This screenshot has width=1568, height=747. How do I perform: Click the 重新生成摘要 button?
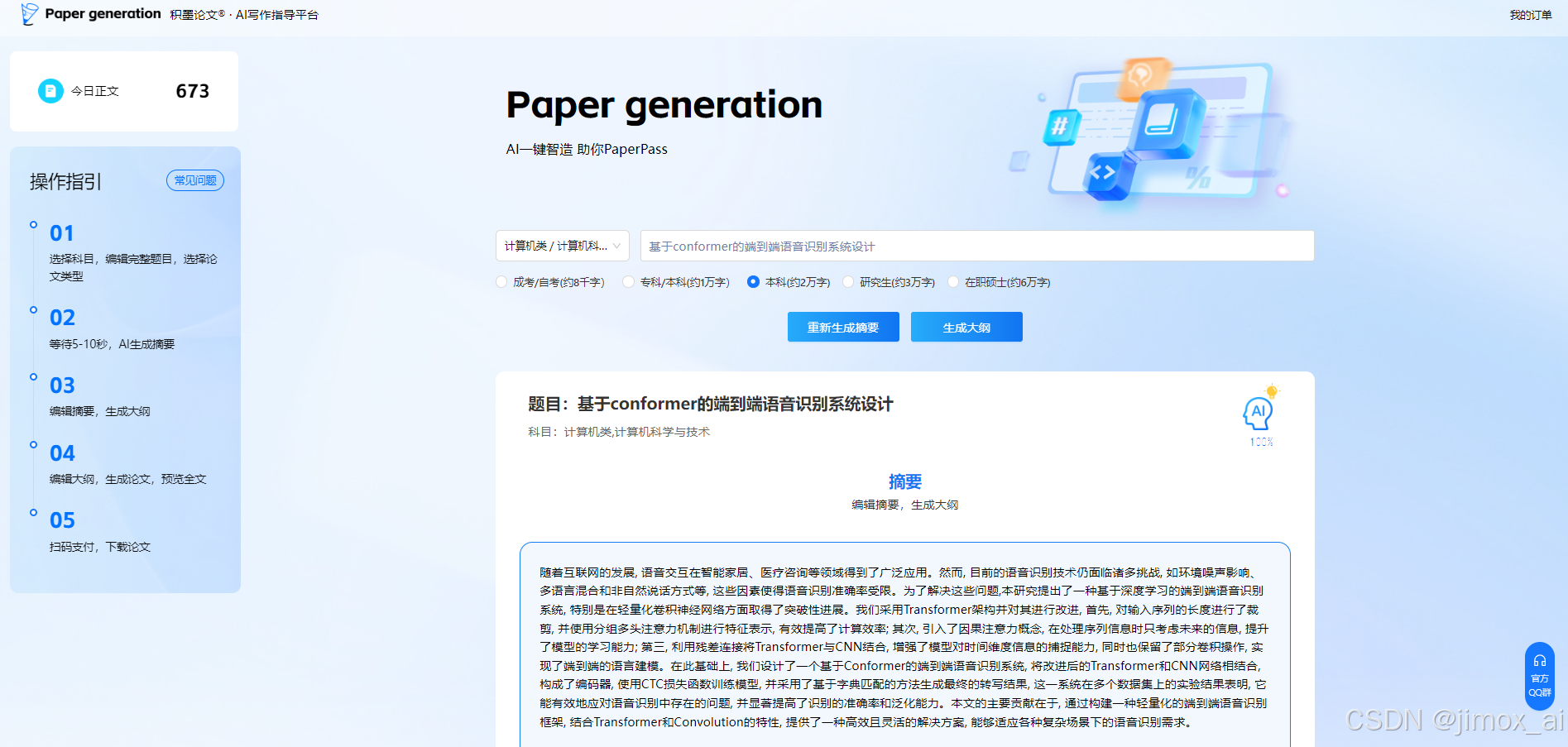coord(843,327)
